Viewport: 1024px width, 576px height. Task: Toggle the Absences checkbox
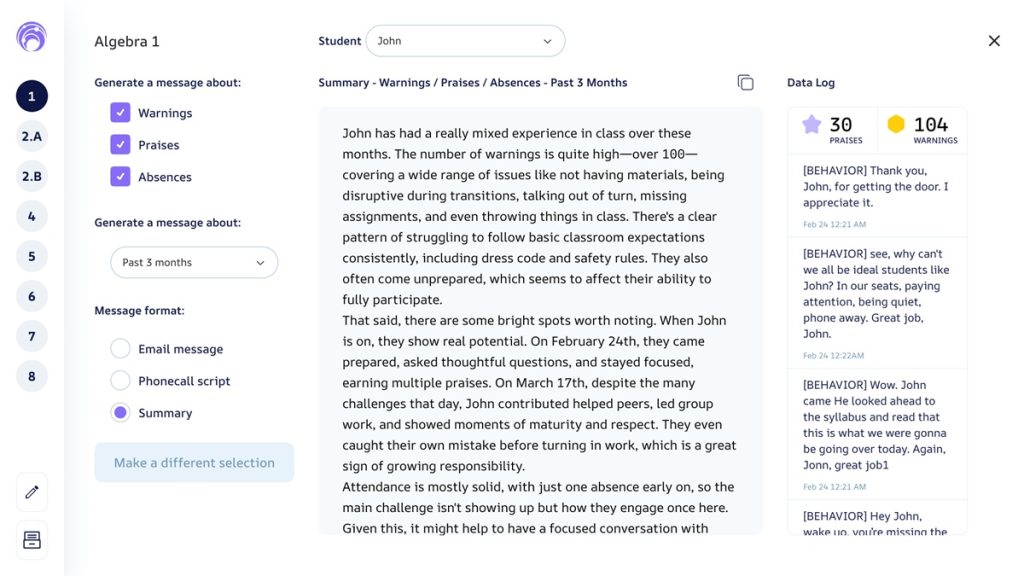tap(120, 176)
